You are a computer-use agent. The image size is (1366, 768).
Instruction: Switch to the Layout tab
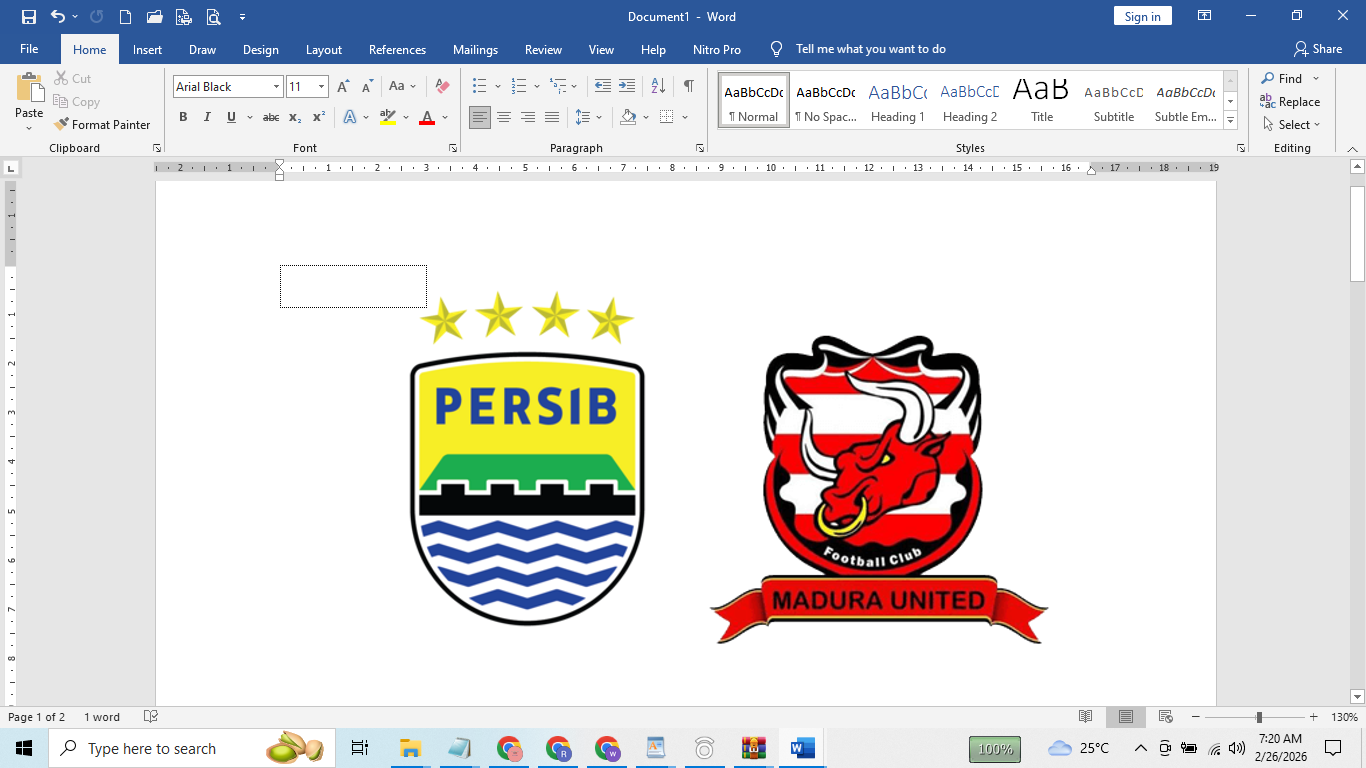(x=323, y=49)
